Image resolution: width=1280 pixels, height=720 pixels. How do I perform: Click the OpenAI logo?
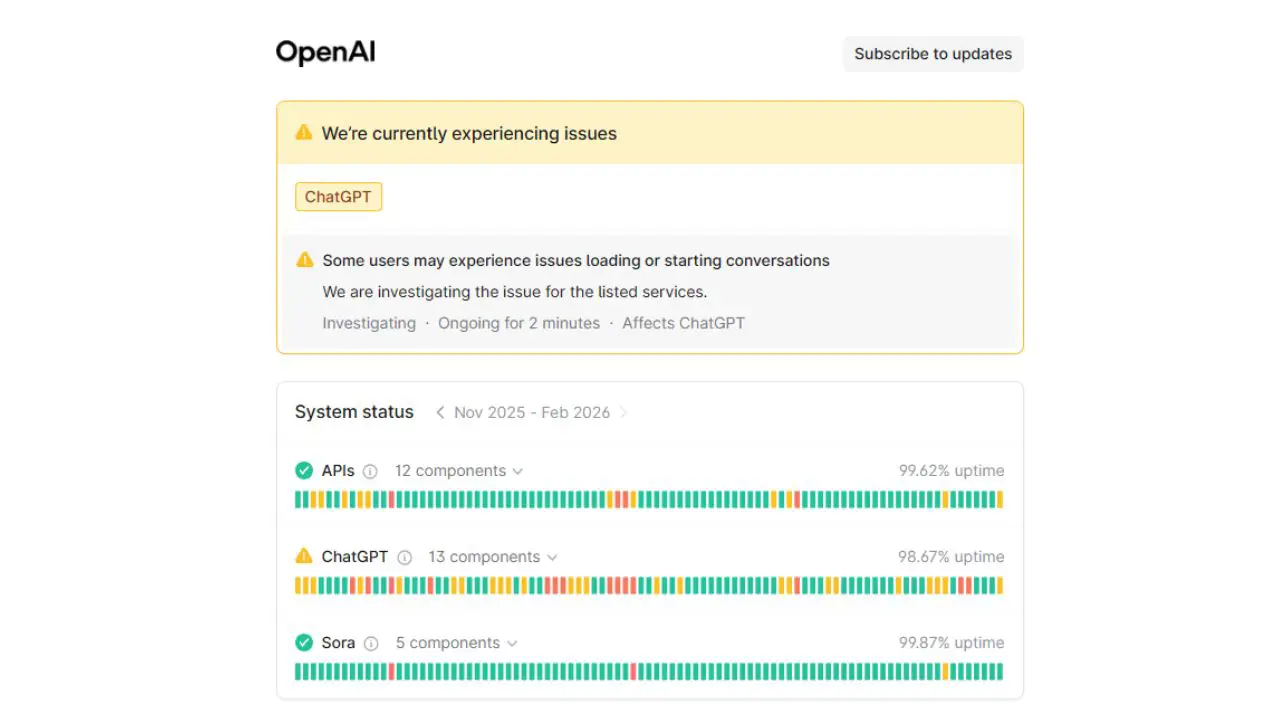coord(326,52)
